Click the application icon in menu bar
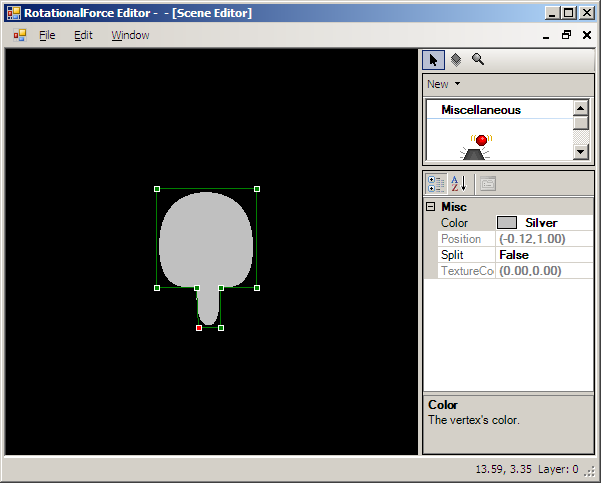The width and height of the screenshot is (601, 483). [x=19, y=35]
